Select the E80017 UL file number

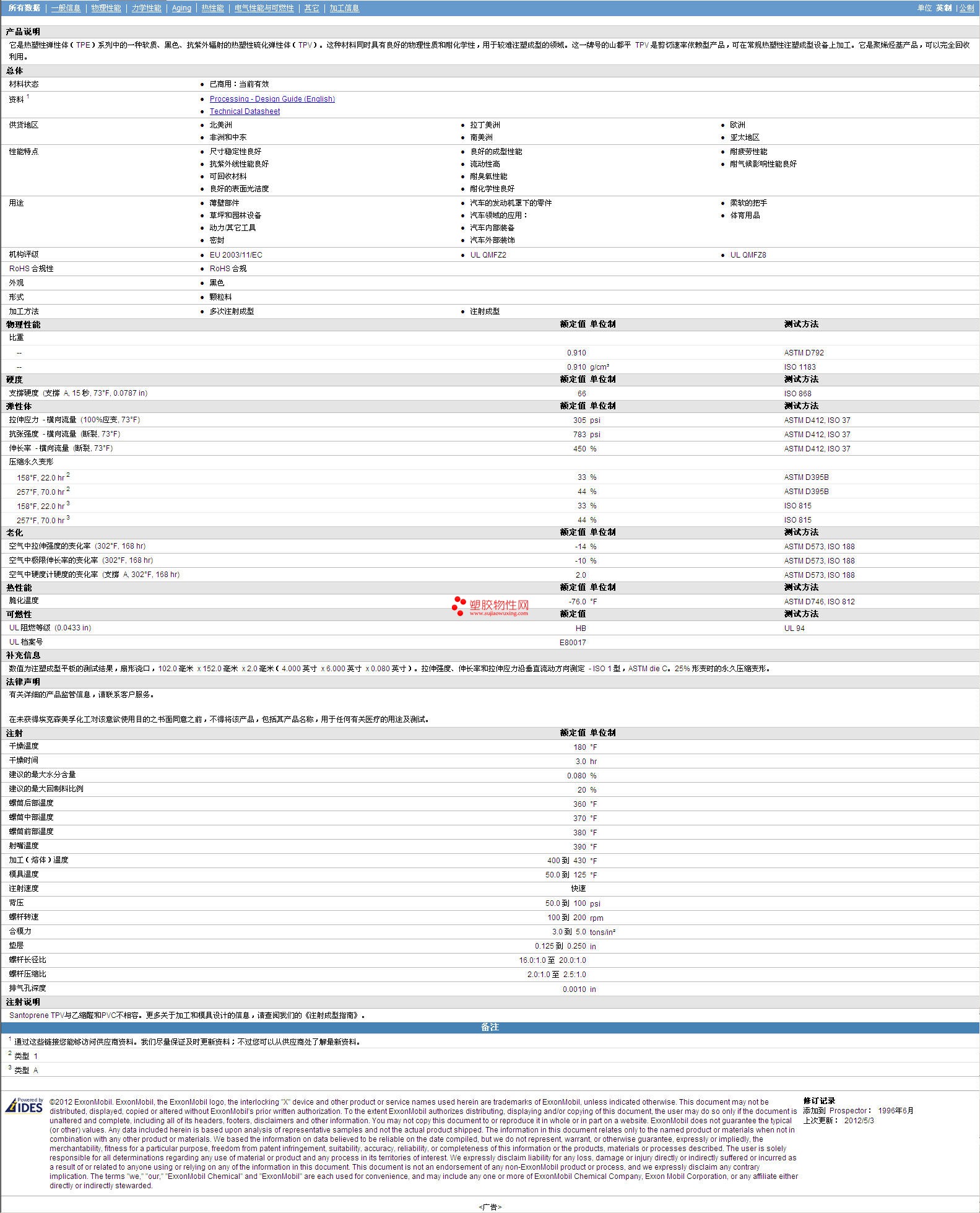[573, 643]
